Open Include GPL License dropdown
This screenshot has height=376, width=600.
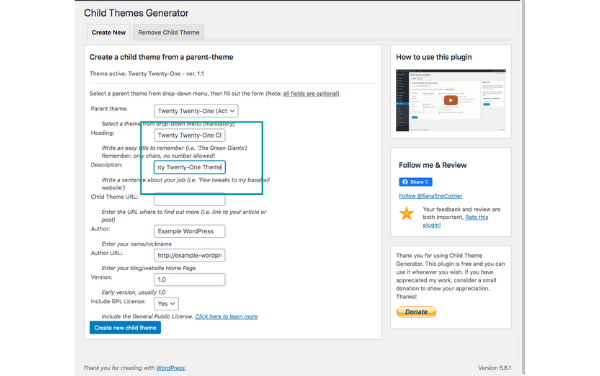166,304
